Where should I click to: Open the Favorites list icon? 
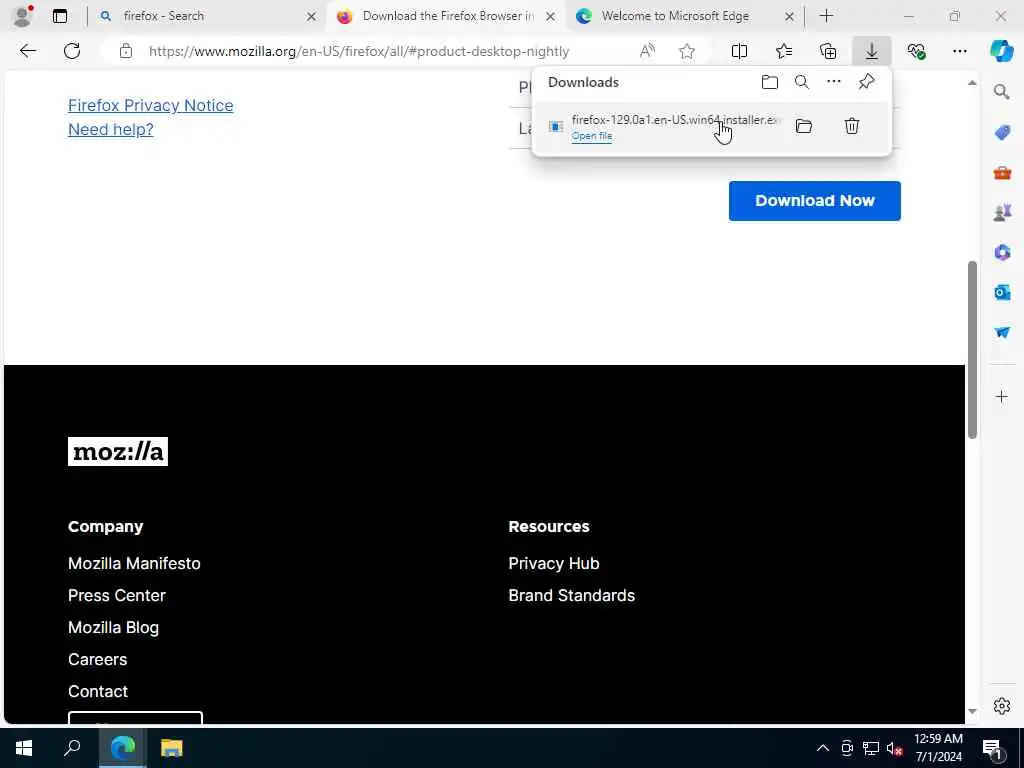[x=784, y=51]
